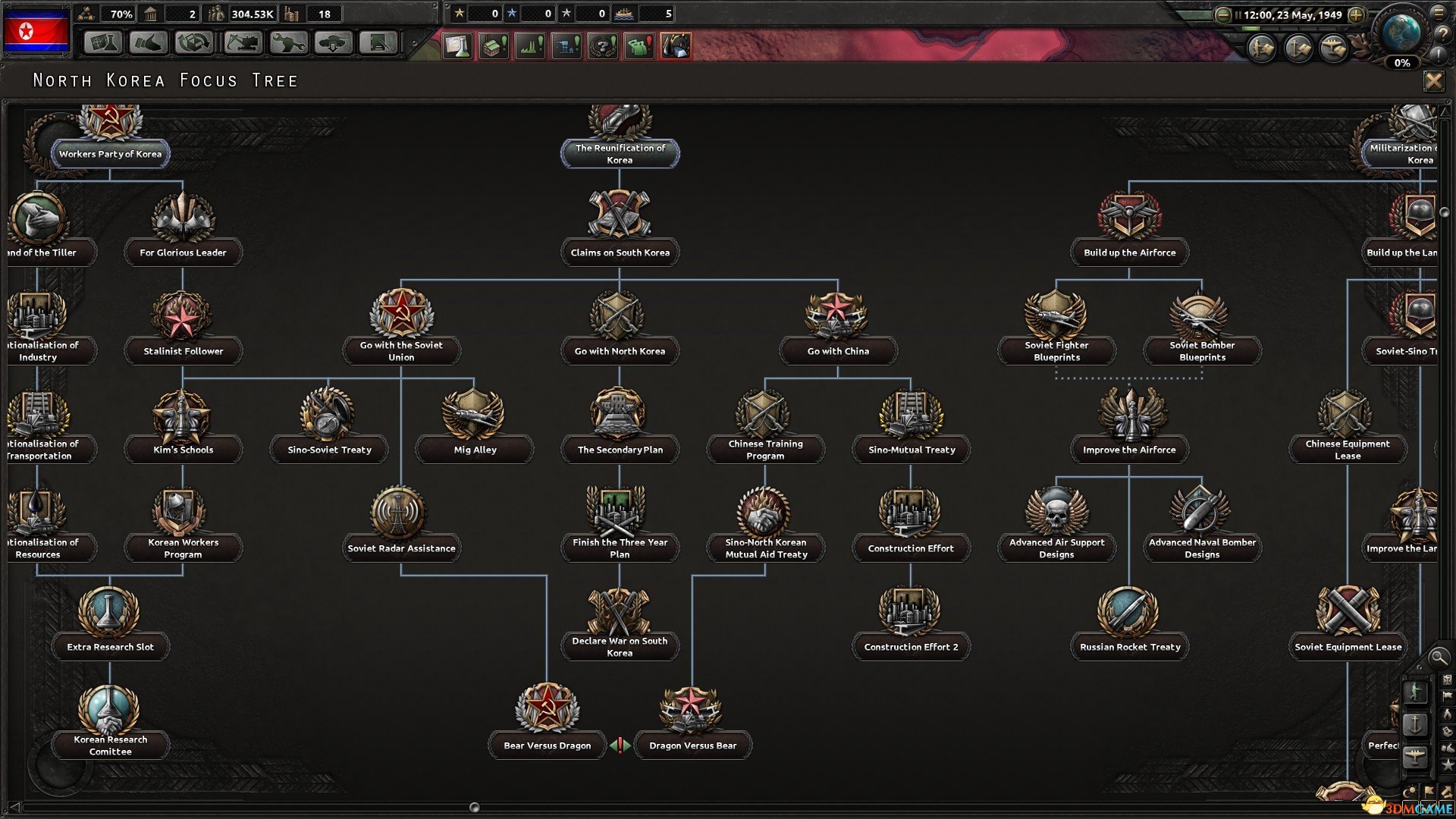This screenshot has height=819, width=1456.
Task: Click the green bar-chart alert icon
Action: (530, 45)
